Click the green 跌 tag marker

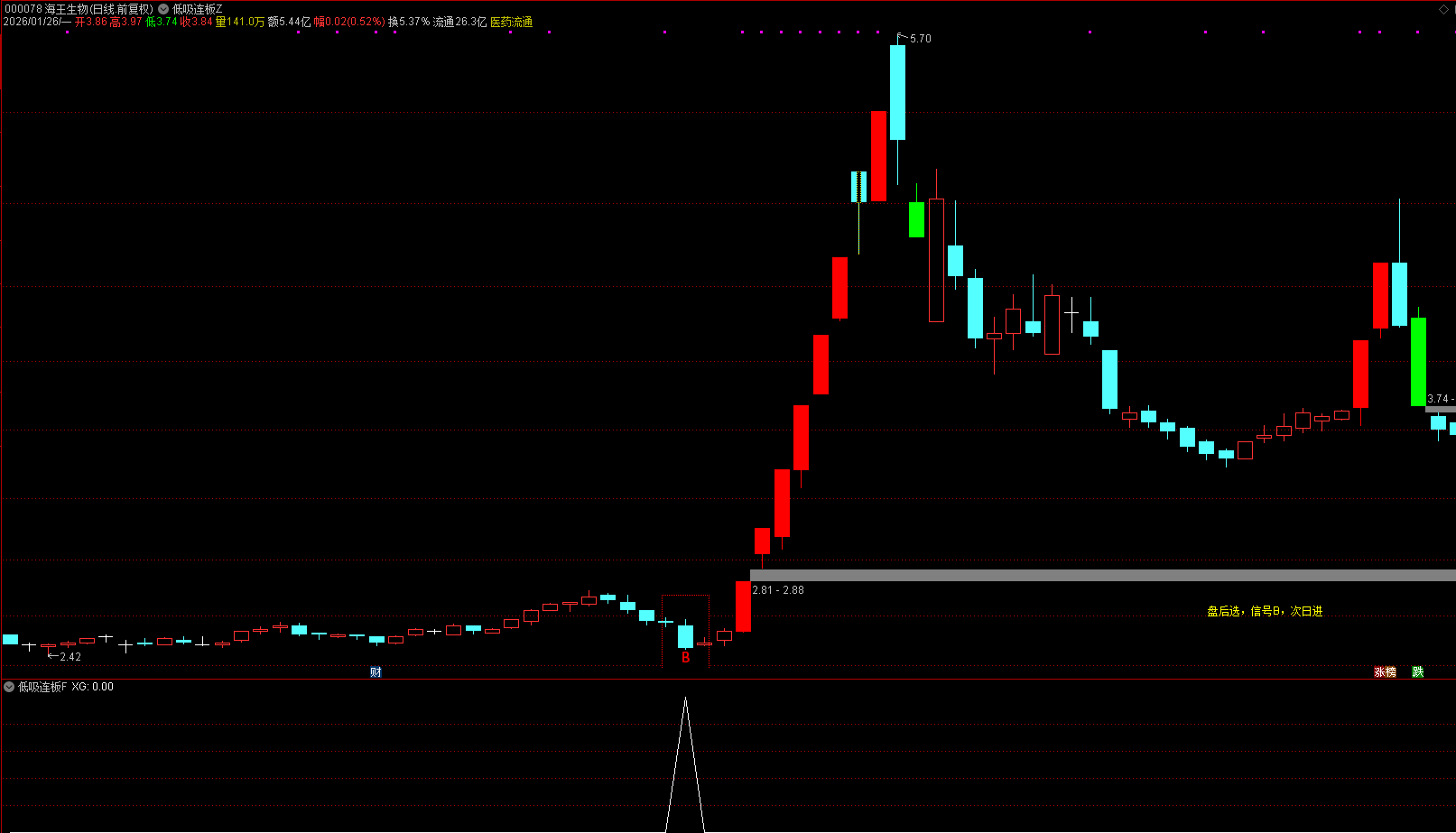point(1418,672)
